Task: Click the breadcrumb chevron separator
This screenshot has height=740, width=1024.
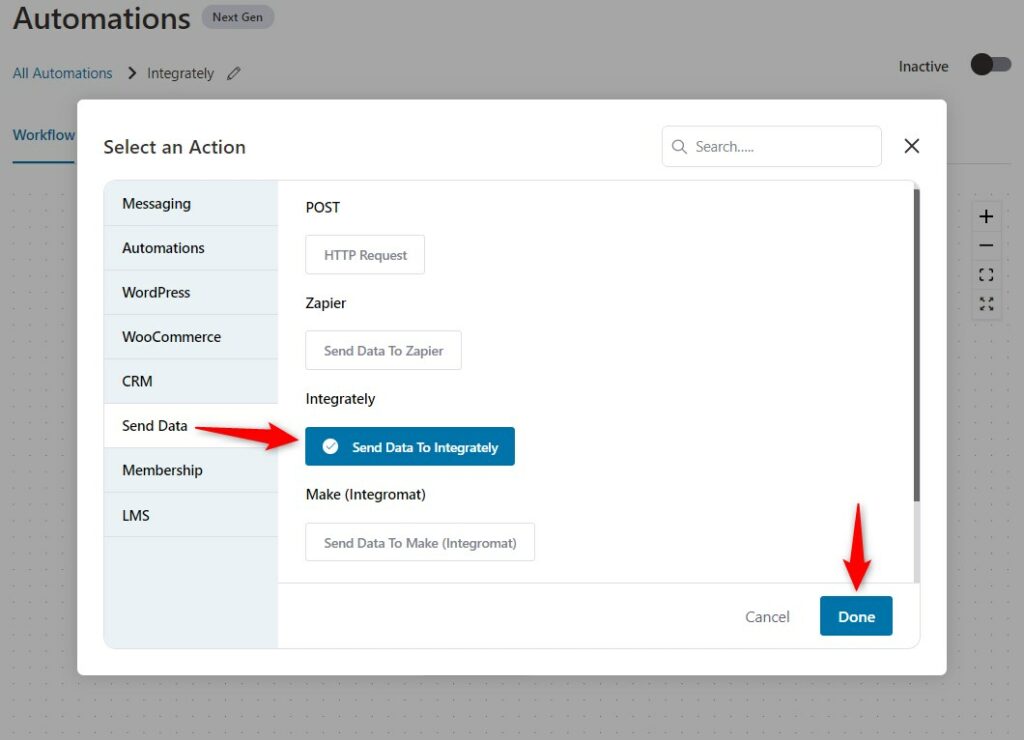Action: [x=132, y=73]
